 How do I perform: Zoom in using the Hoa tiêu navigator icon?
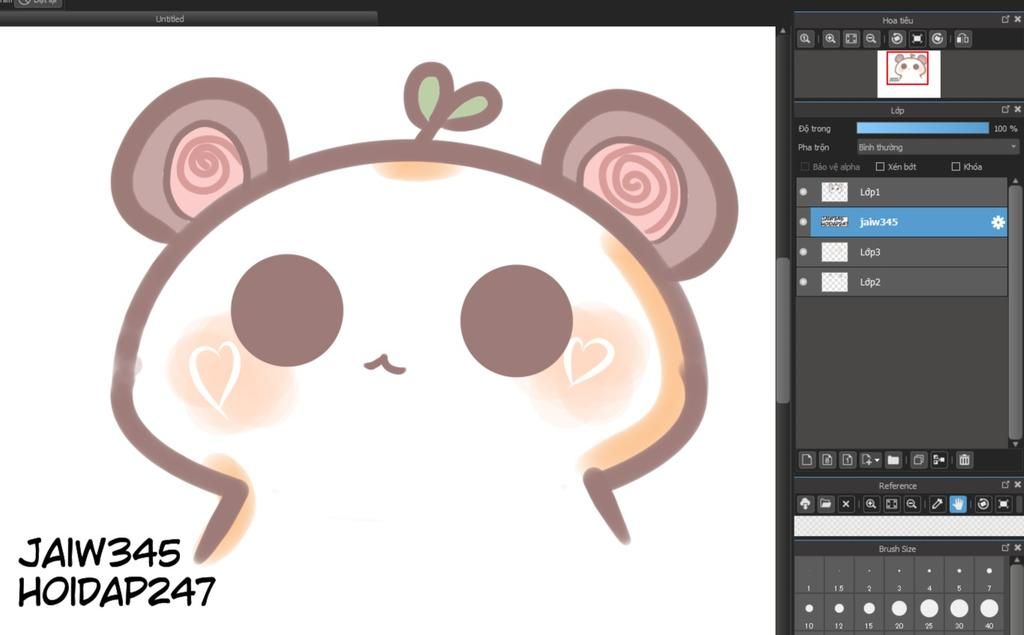tap(830, 39)
